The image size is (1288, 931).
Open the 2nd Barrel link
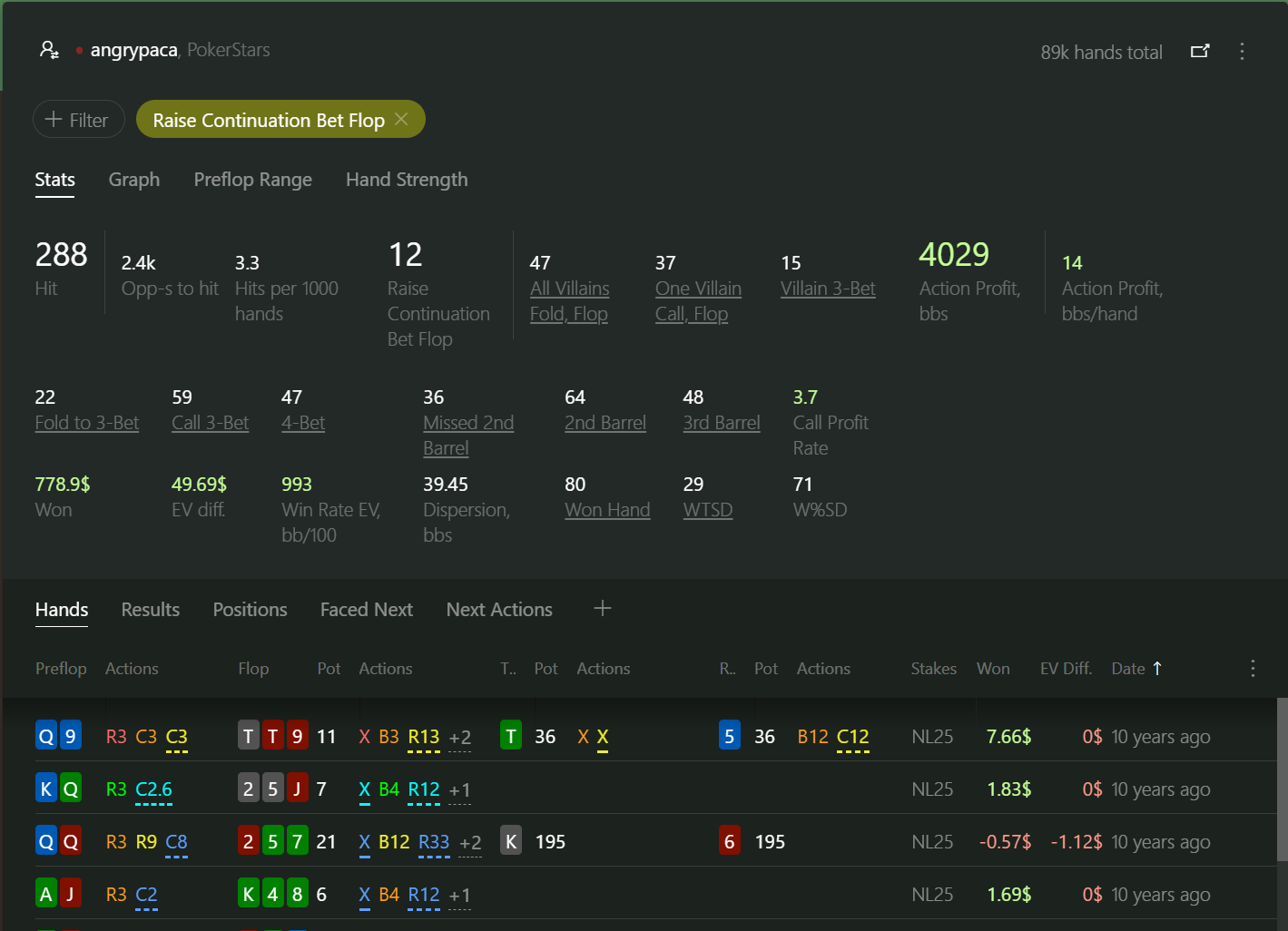click(x=605, y=423)
